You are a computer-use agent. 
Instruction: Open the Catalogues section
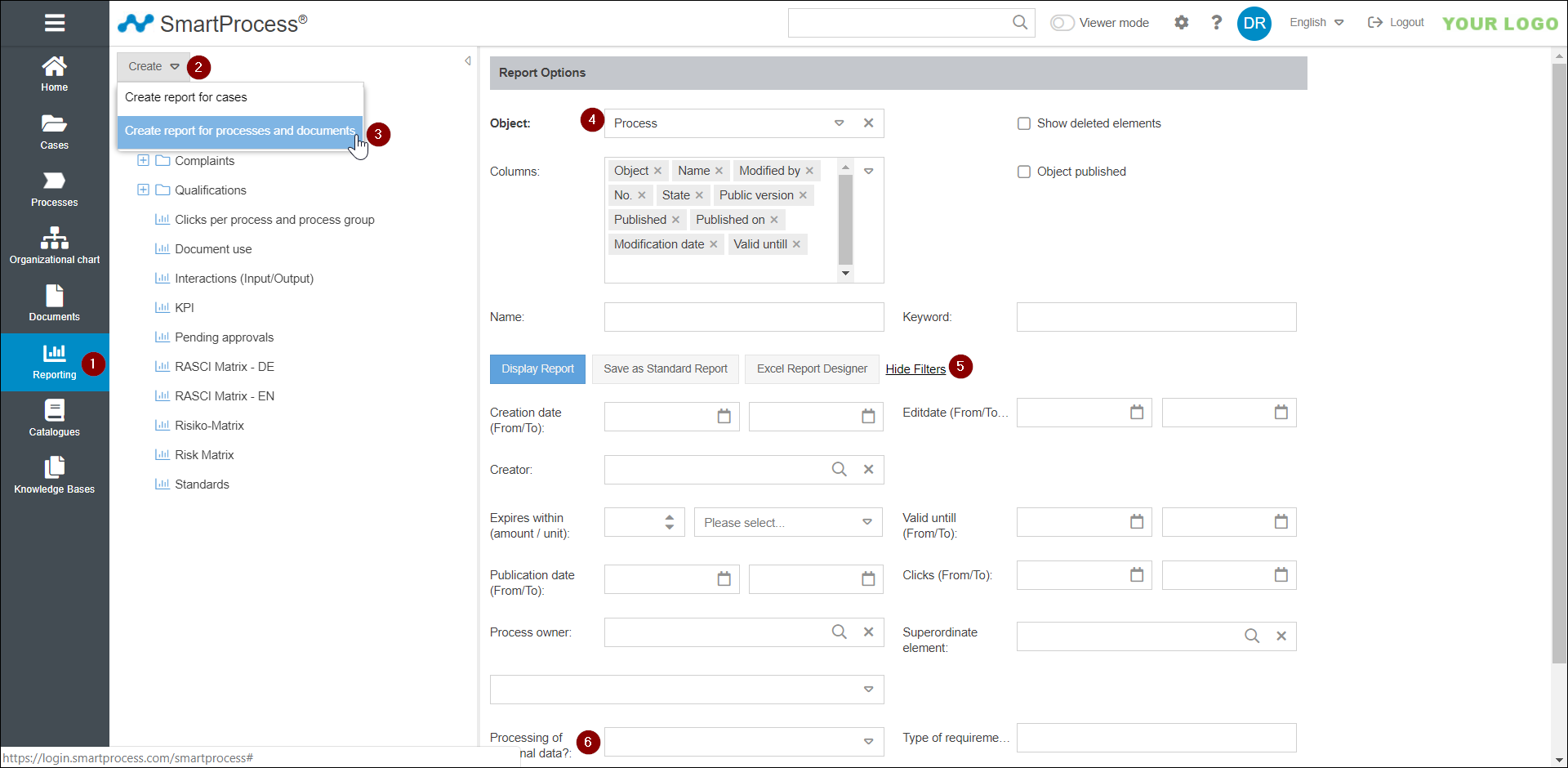click(x=55, y=418)
